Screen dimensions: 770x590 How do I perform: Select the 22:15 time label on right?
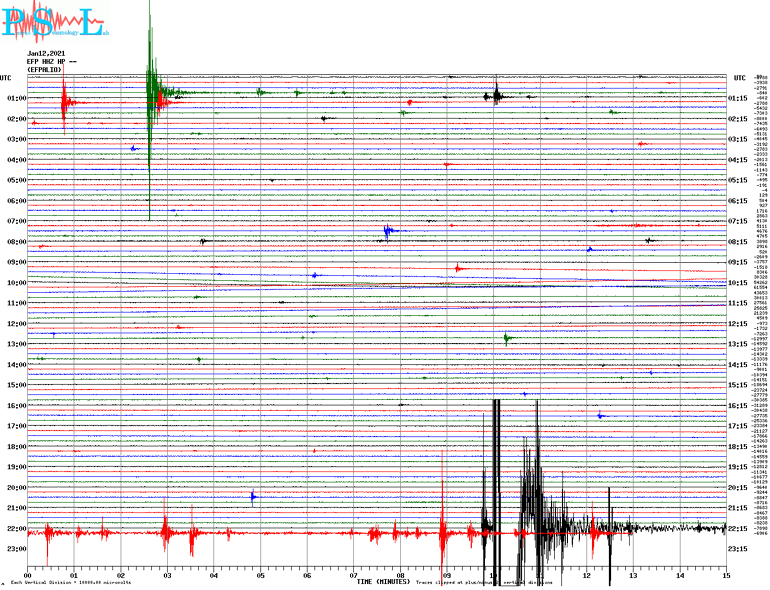tap(738, 529)
